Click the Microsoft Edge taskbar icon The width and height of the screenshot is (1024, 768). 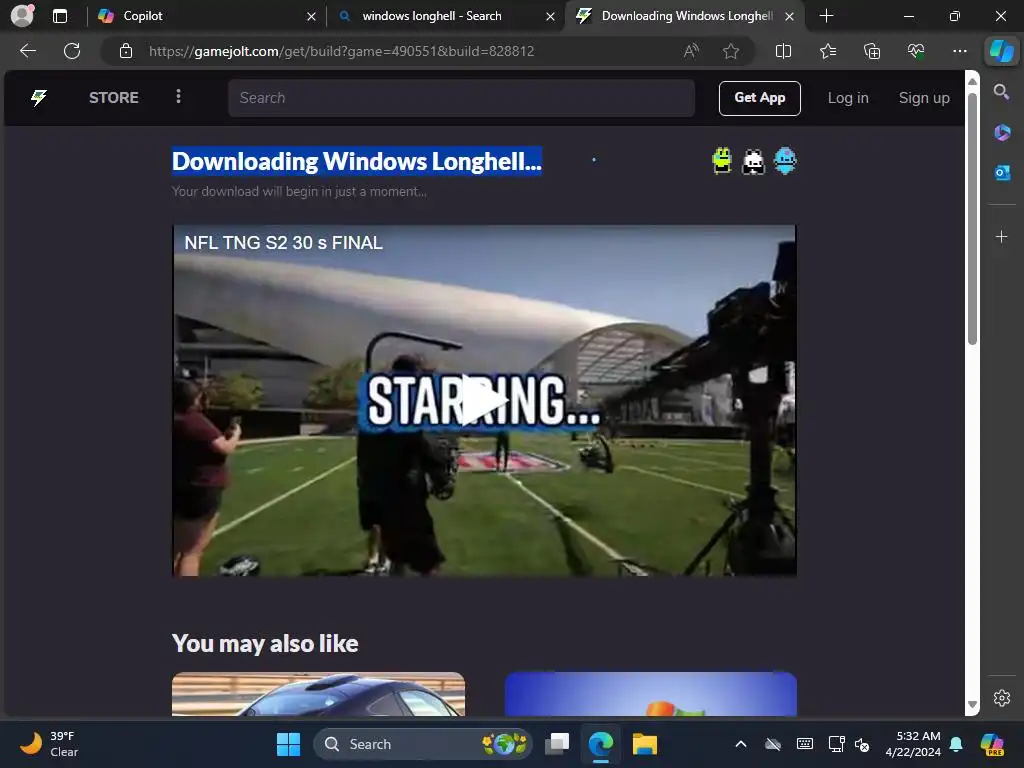(x=600, y=744)
